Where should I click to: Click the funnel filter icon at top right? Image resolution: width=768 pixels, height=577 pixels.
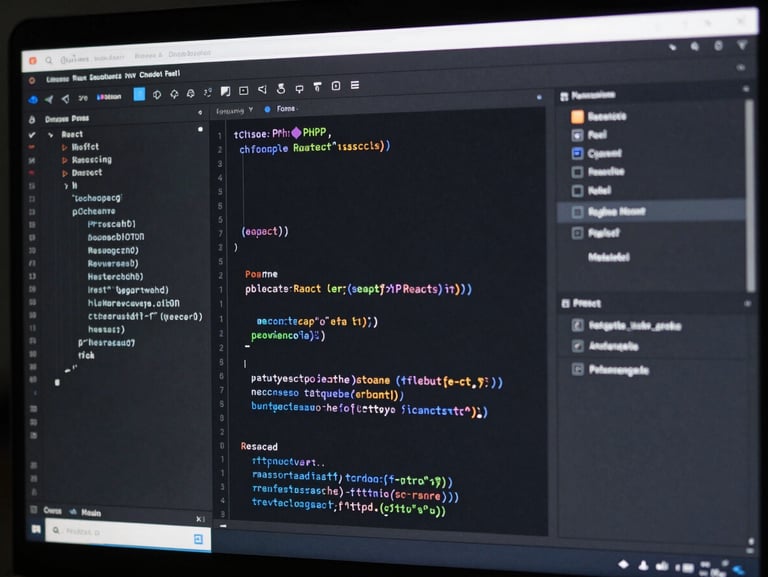(742, 46)
